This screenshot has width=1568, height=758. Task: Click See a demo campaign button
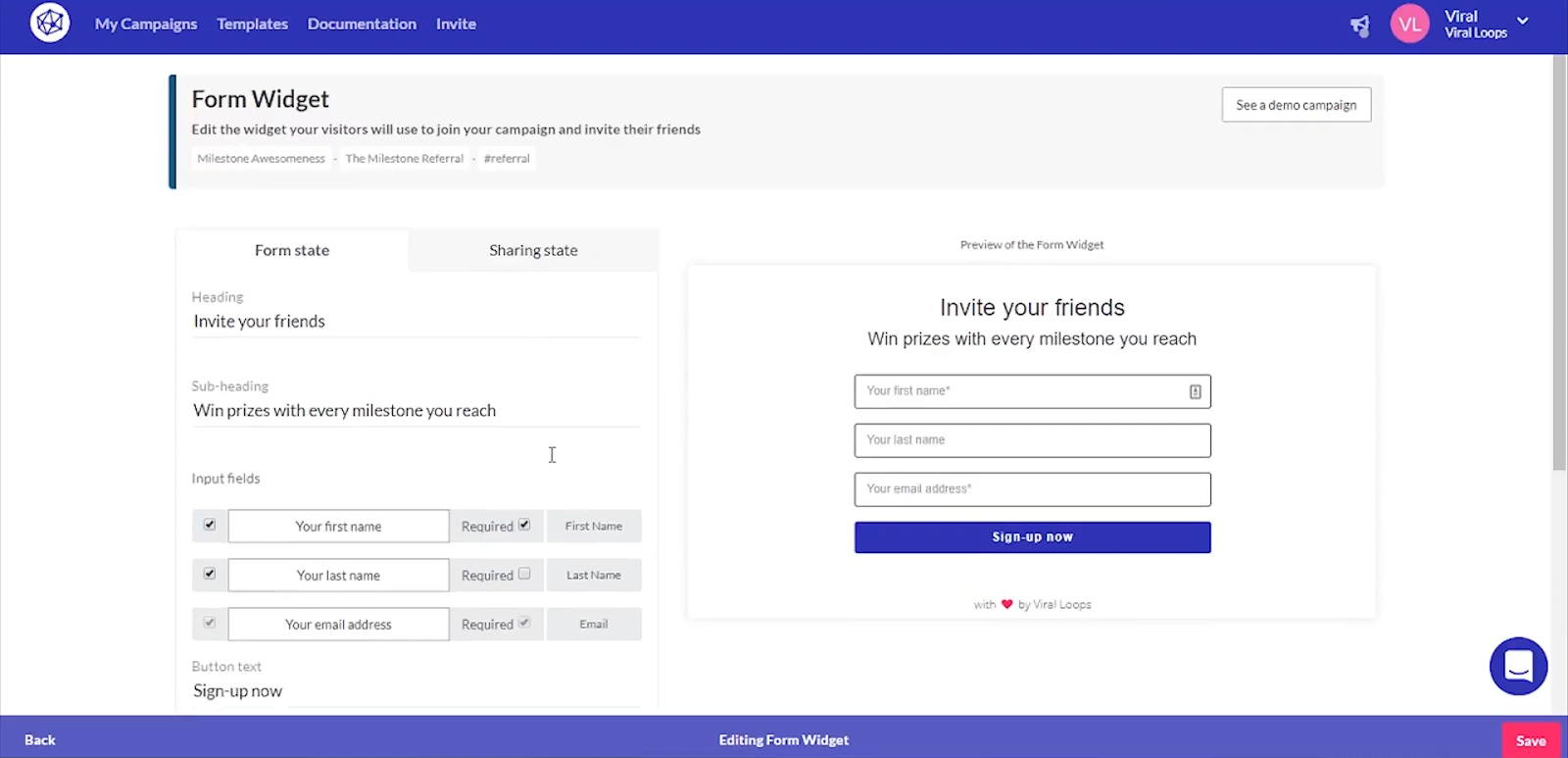pos(1296,105)
